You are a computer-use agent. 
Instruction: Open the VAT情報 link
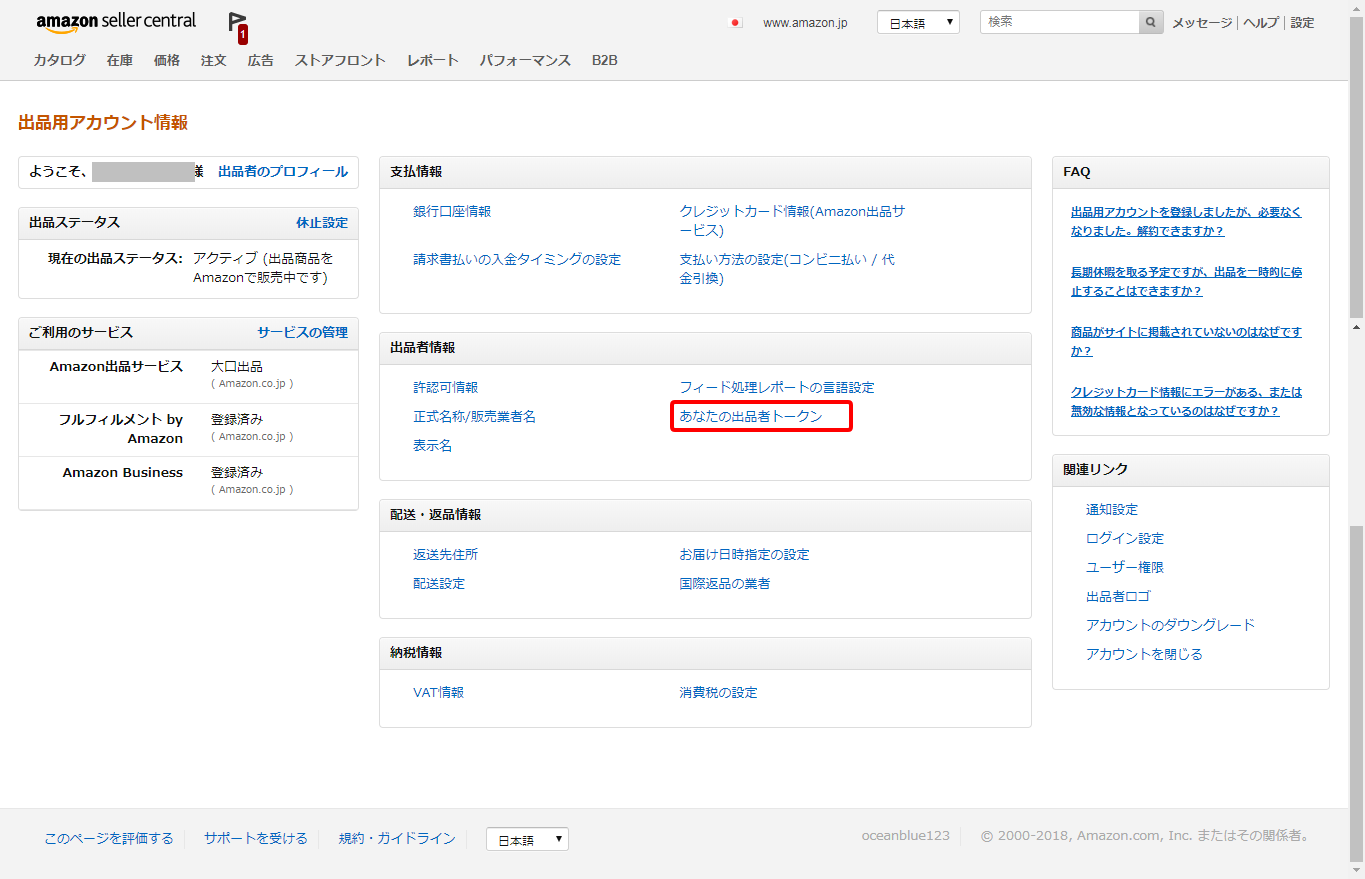(439, 692)
